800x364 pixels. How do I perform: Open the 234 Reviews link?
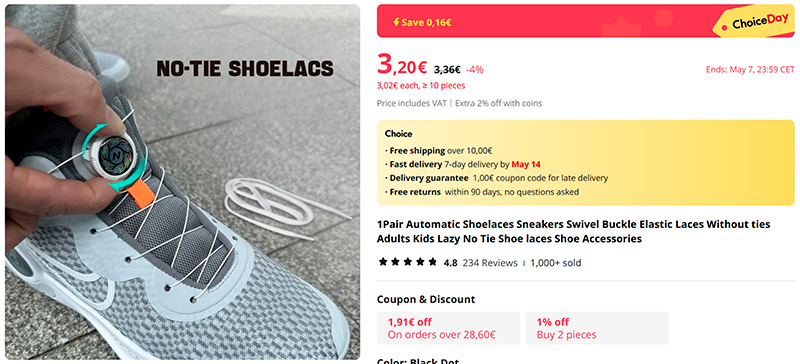pos(490,263)
